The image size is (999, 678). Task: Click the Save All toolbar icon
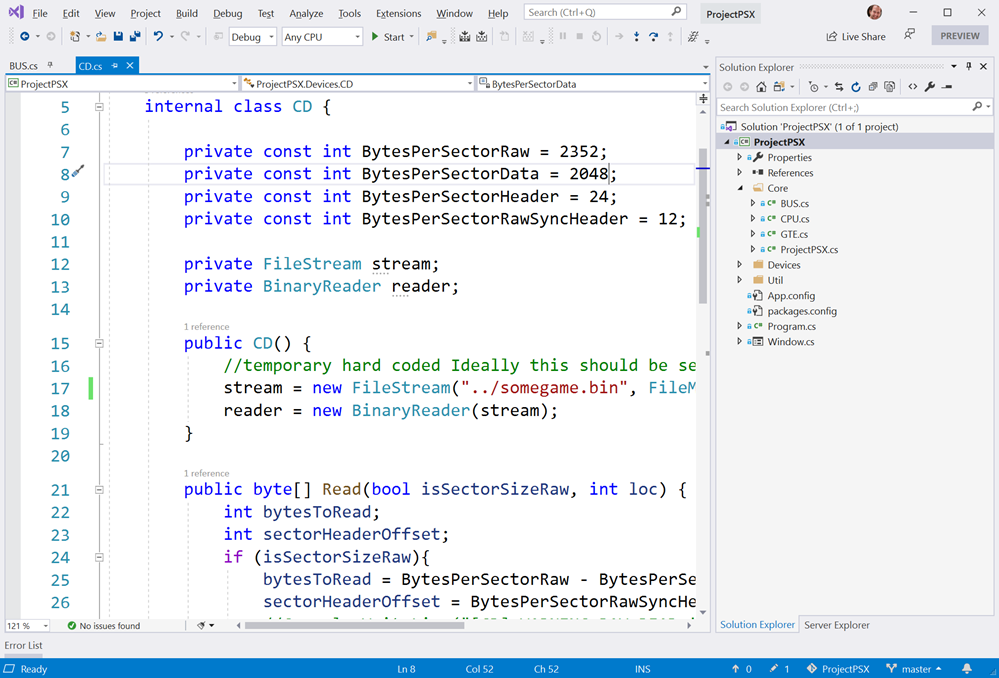coord(134,36)
